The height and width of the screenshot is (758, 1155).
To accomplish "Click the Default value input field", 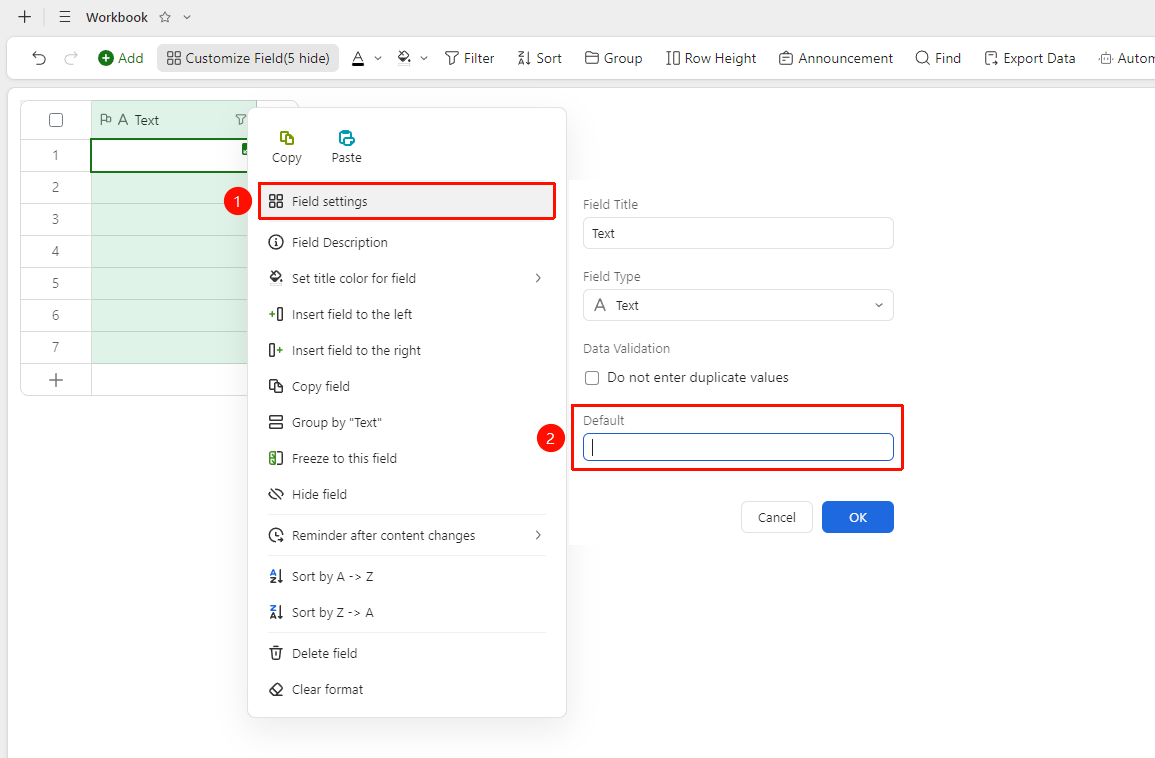I will pyautogui.click(x=738, y=447).
